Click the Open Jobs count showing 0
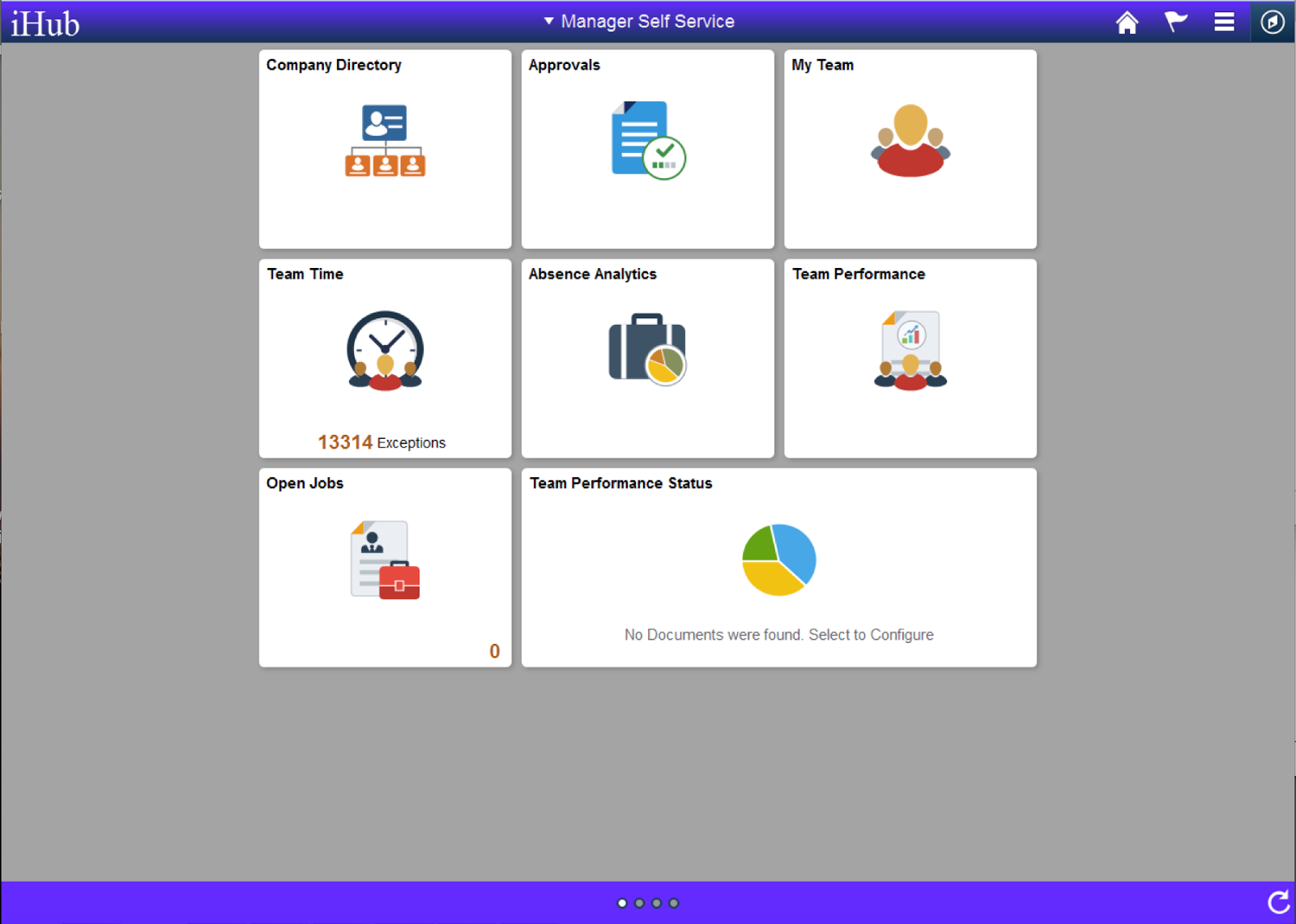 pyautogui.click(x=495, y=651)
